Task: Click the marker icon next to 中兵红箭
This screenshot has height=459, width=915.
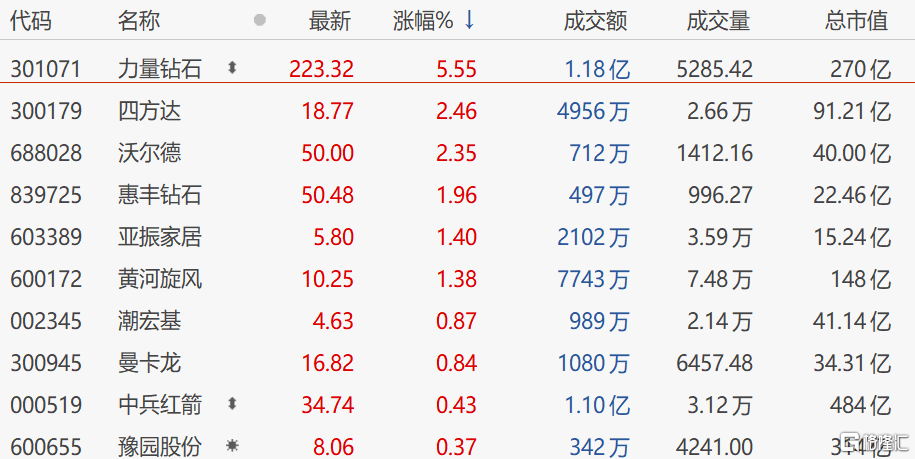Action: click(232, 404)
